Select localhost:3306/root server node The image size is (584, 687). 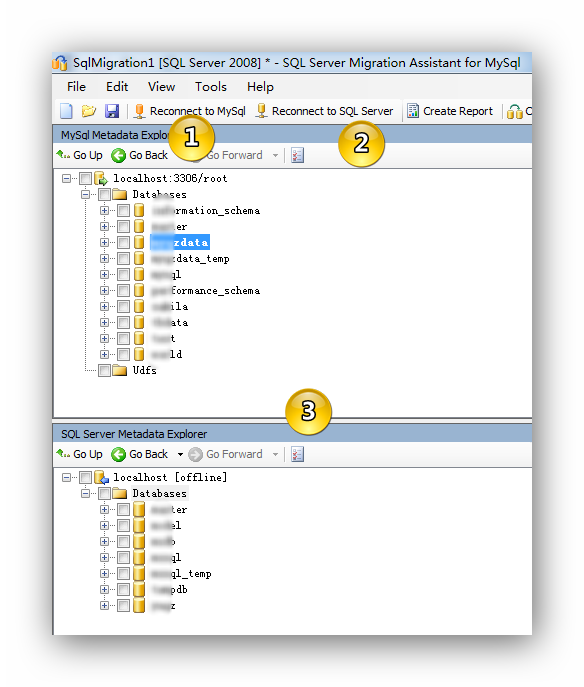[x=170, y=178]
